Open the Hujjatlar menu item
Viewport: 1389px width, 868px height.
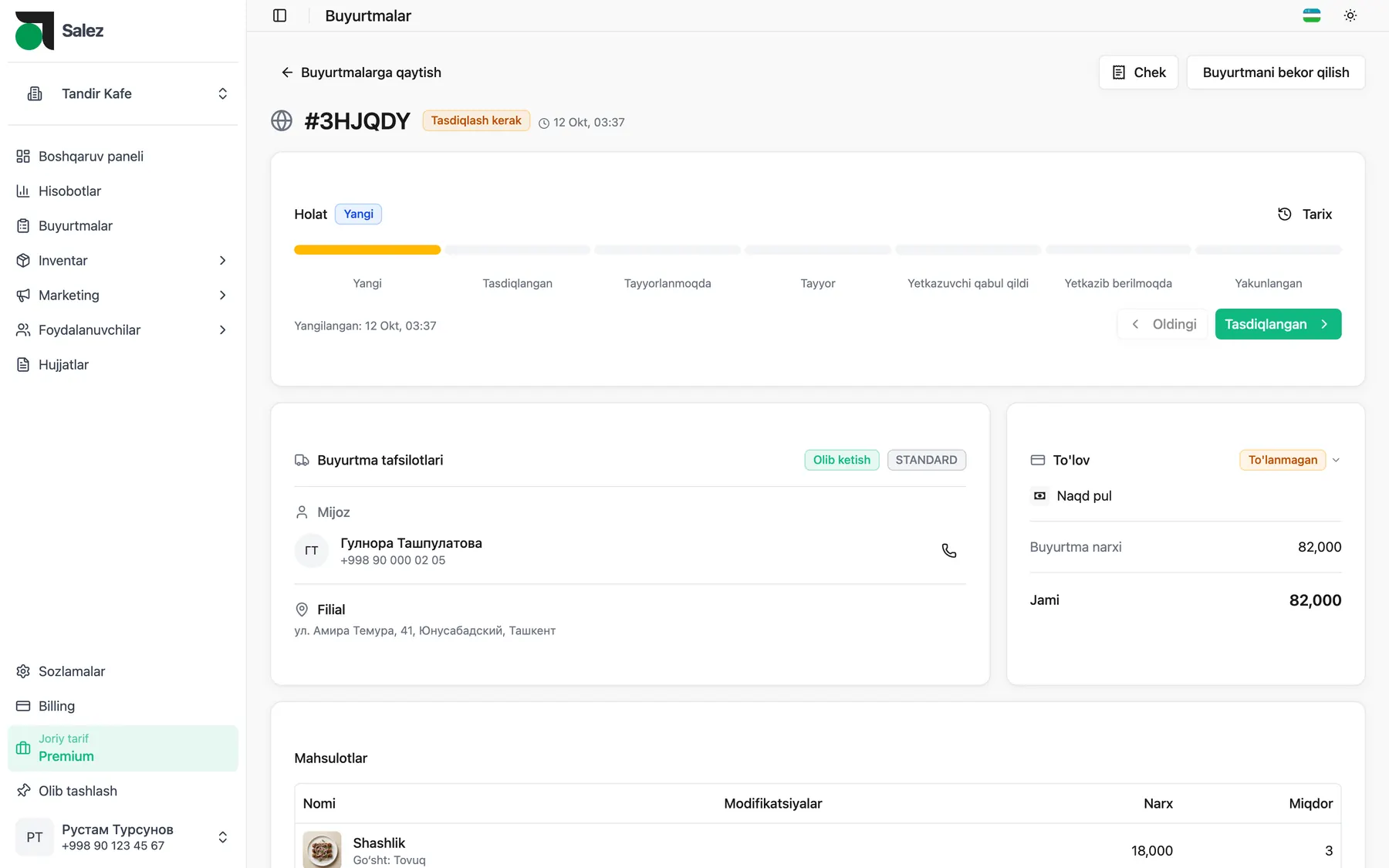pyautogui.click(x=123, y=365)
